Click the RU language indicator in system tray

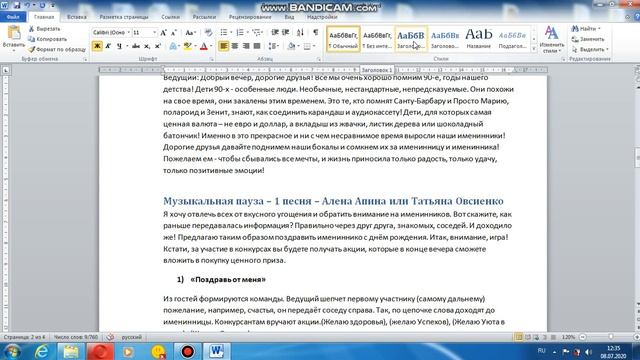[542, 351]
